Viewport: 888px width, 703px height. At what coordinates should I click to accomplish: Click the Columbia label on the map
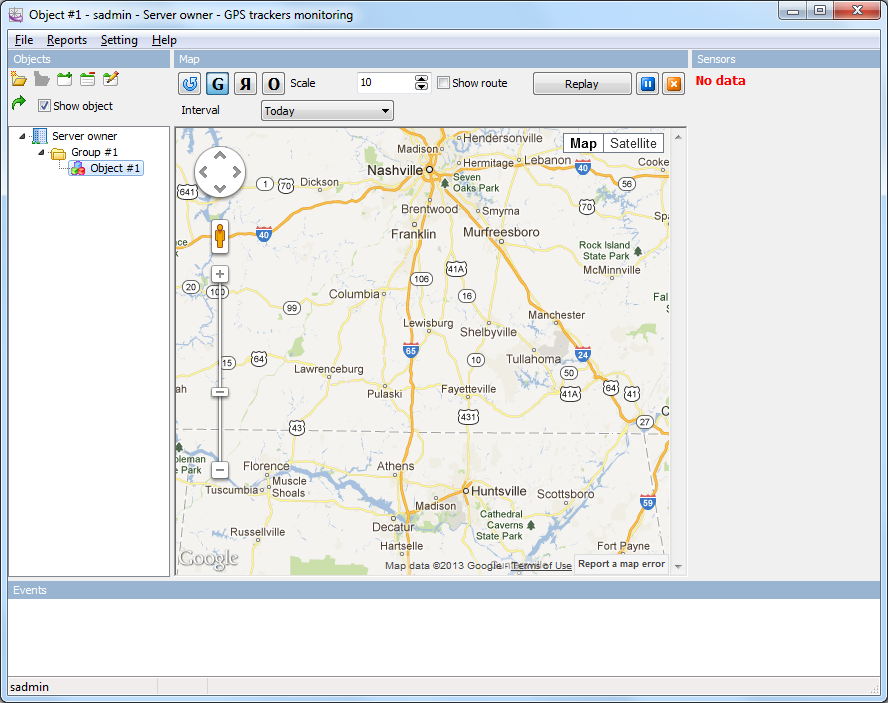(x=354, y=294)
